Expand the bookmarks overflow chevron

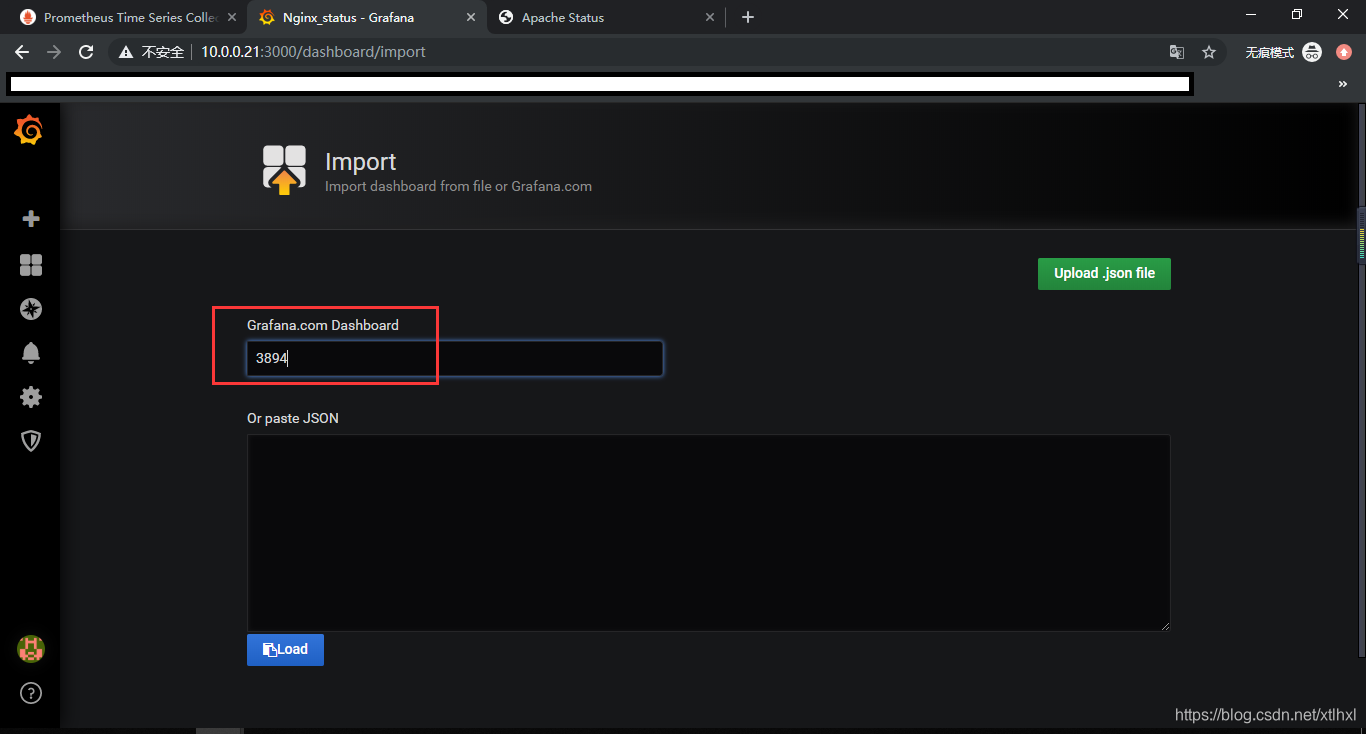(x=1343, y=85)
